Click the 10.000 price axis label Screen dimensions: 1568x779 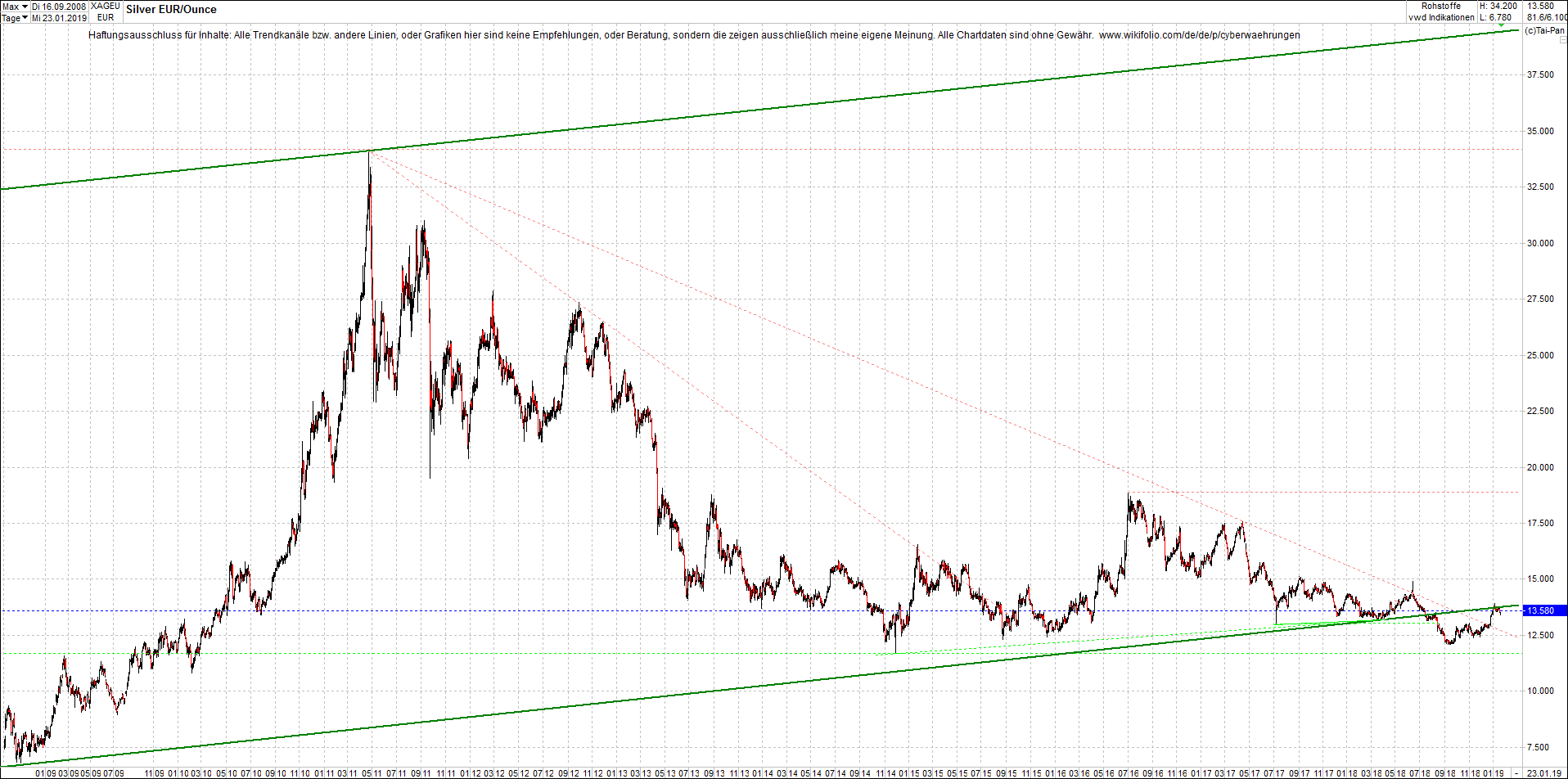1540,691
